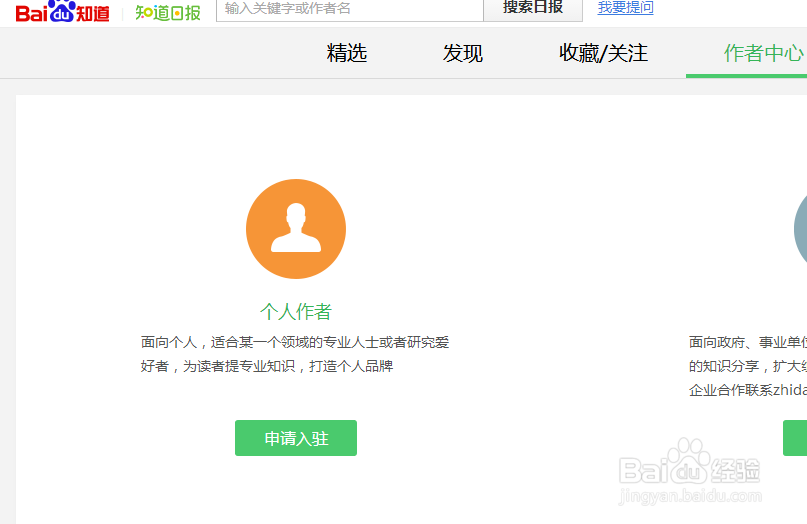Click the 搜索日报 button
Screen dimensions: 807x524
tap(533, 9)
